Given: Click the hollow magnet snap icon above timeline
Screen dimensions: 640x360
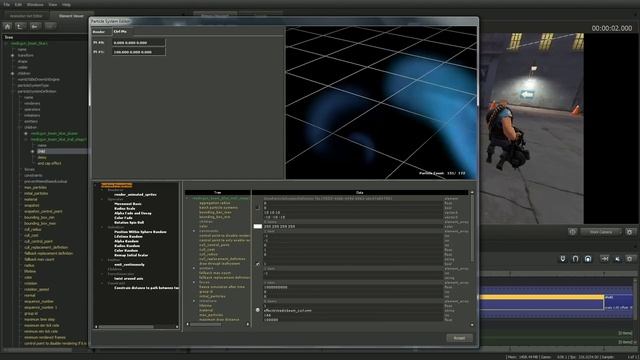Looking at the screenshot, I should tap(575, 259).
